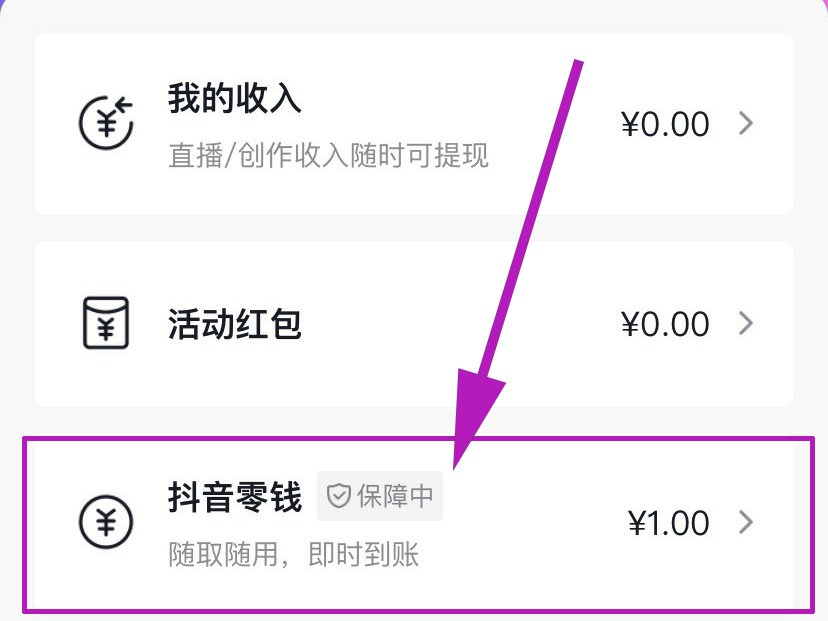Expand 我的收入 using its right chevron

(746, 124)
